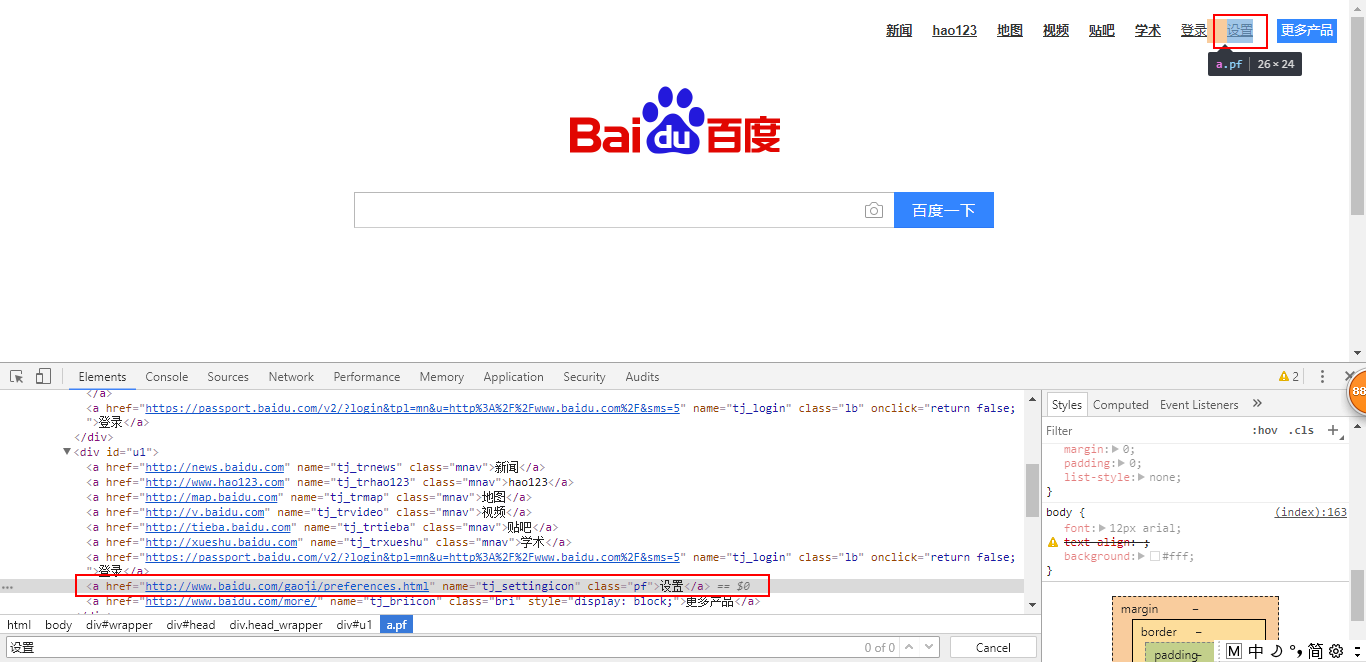Switch to the Audits tab
Screen dimensions: 1366x662
click(642, 377)
